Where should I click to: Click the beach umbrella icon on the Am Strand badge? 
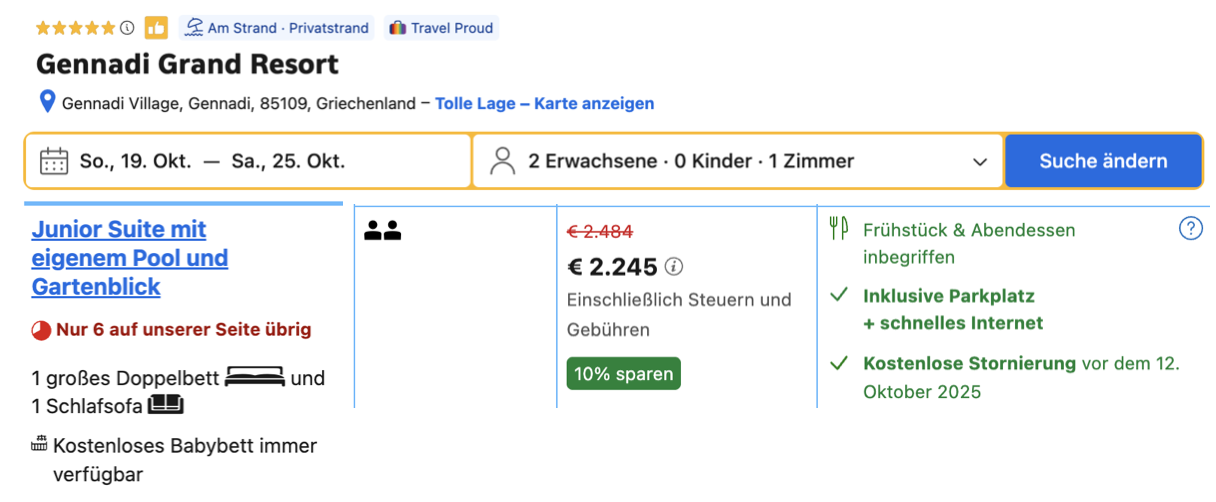[194, 28]
